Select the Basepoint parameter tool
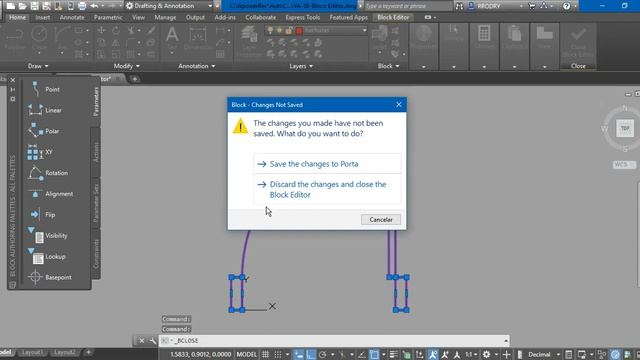640x360 pixels. coord(50,277)
